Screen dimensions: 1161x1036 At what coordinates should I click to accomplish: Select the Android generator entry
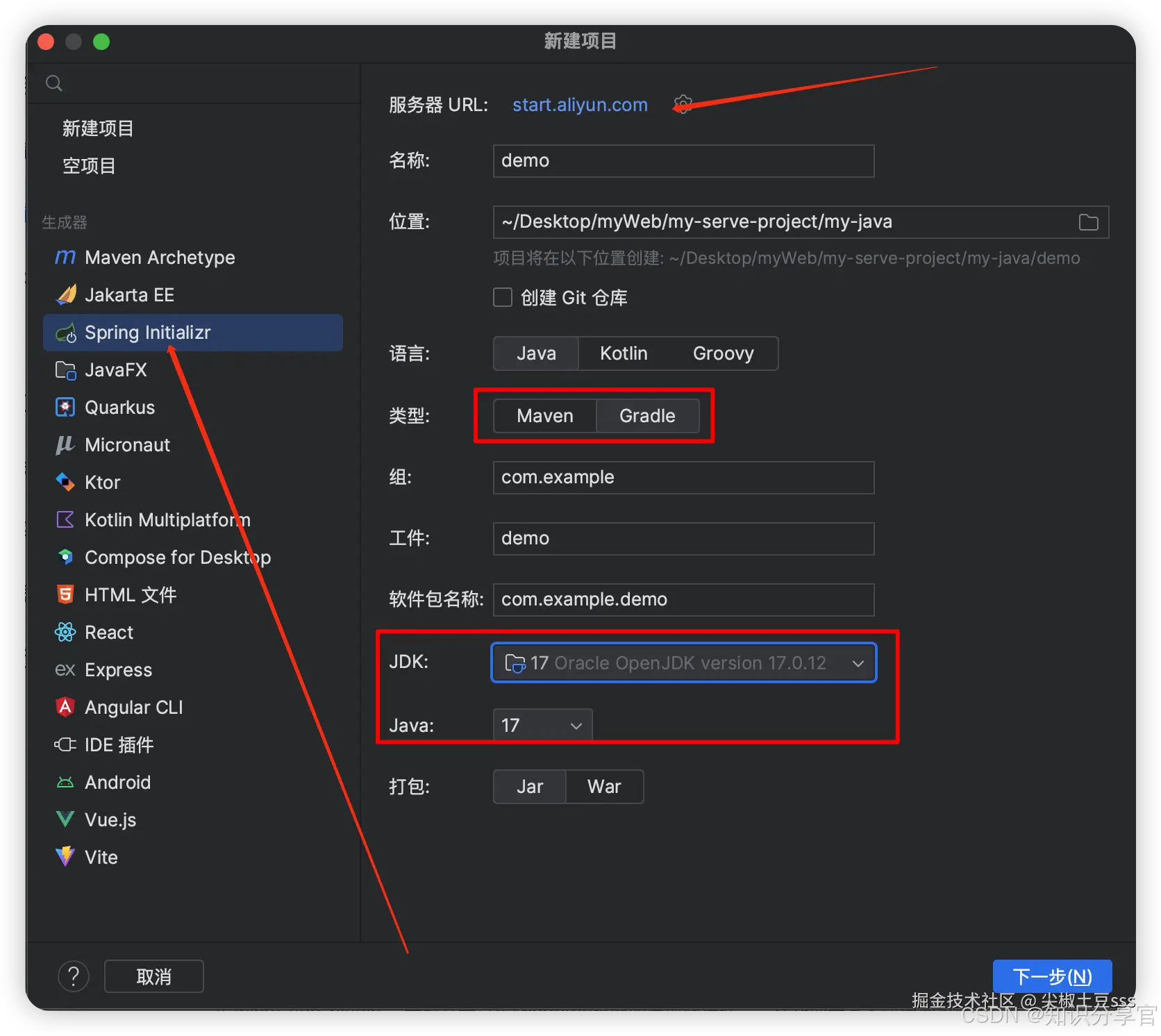[x=193, y=783]
